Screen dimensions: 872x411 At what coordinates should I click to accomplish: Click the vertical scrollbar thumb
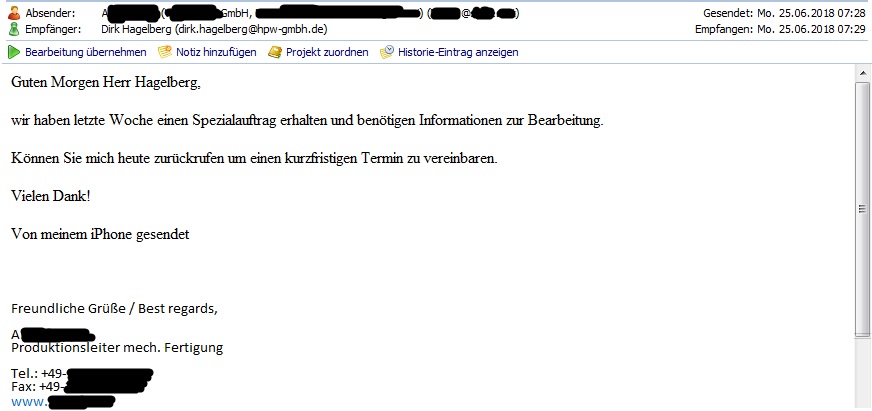click(x=863, y=210)
